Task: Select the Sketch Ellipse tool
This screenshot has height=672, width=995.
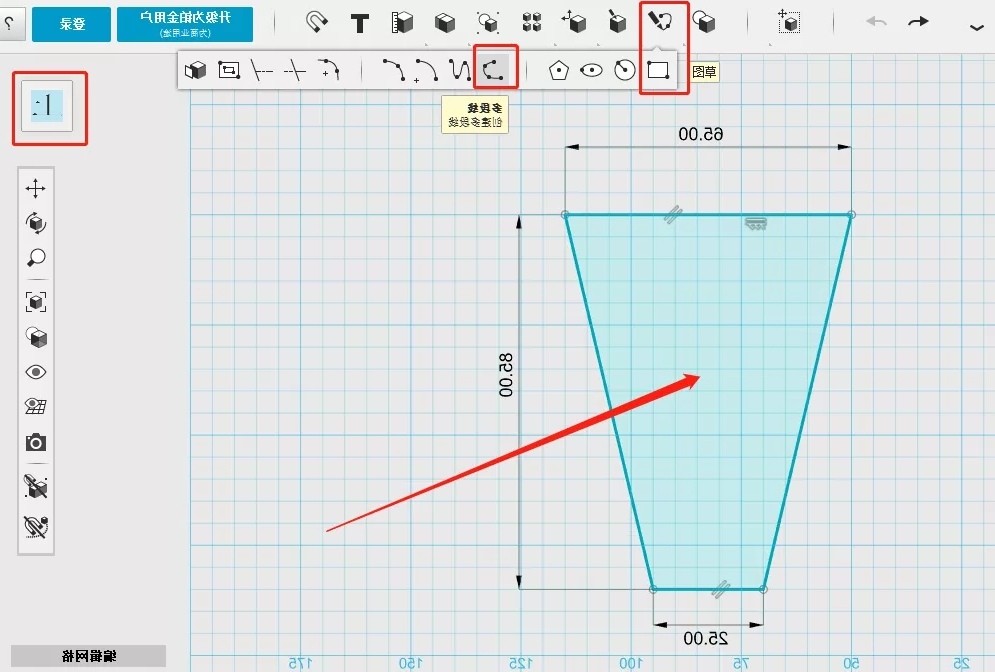Action: [x=591, y=70]
